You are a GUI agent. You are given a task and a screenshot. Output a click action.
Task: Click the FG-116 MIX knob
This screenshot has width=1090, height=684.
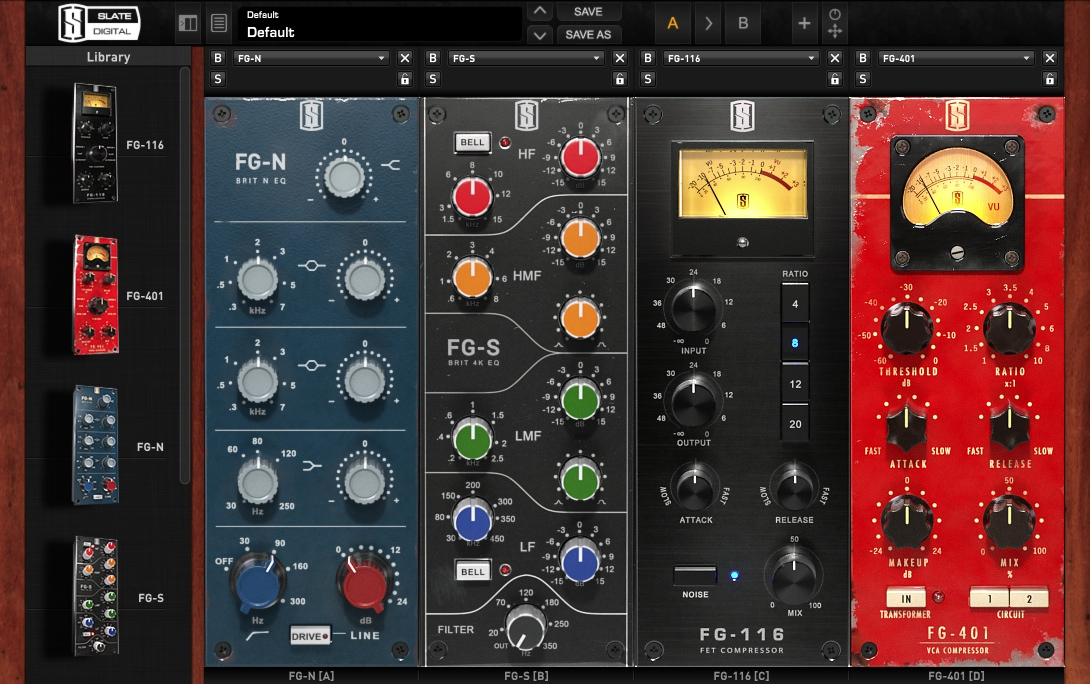tap(794, 576)
